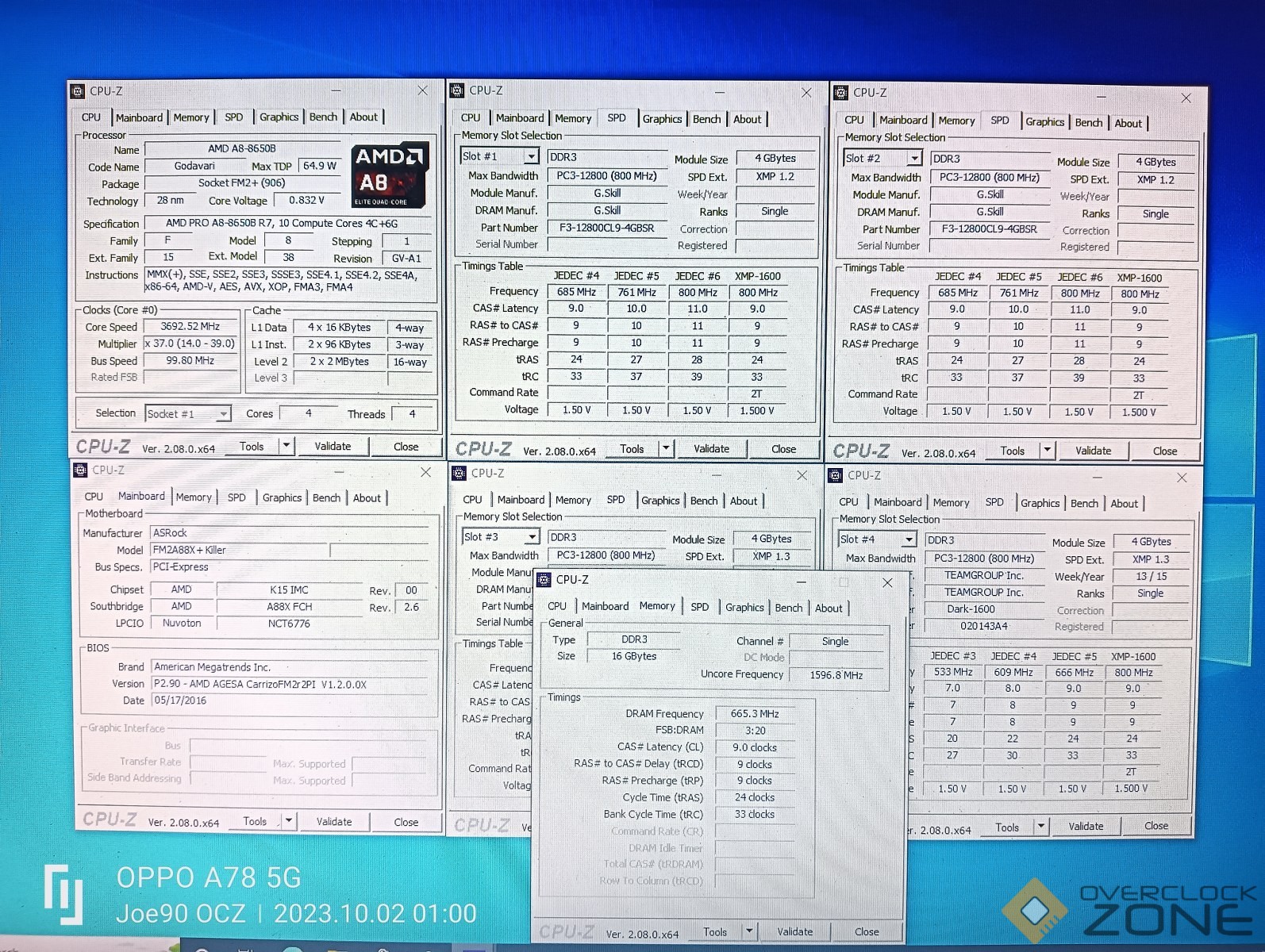
Task: Select the About tab in the Slot #1 window
Action: (747, 119)
